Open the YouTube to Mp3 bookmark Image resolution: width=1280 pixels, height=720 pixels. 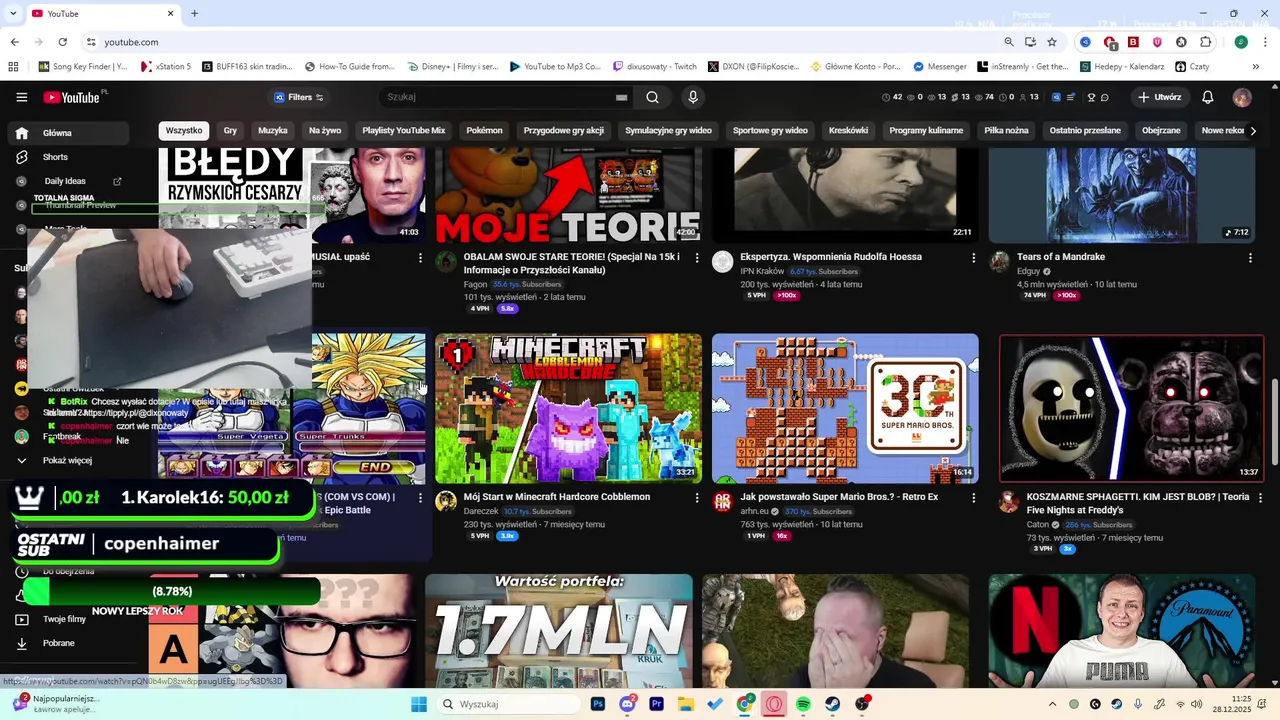[555, 67]
